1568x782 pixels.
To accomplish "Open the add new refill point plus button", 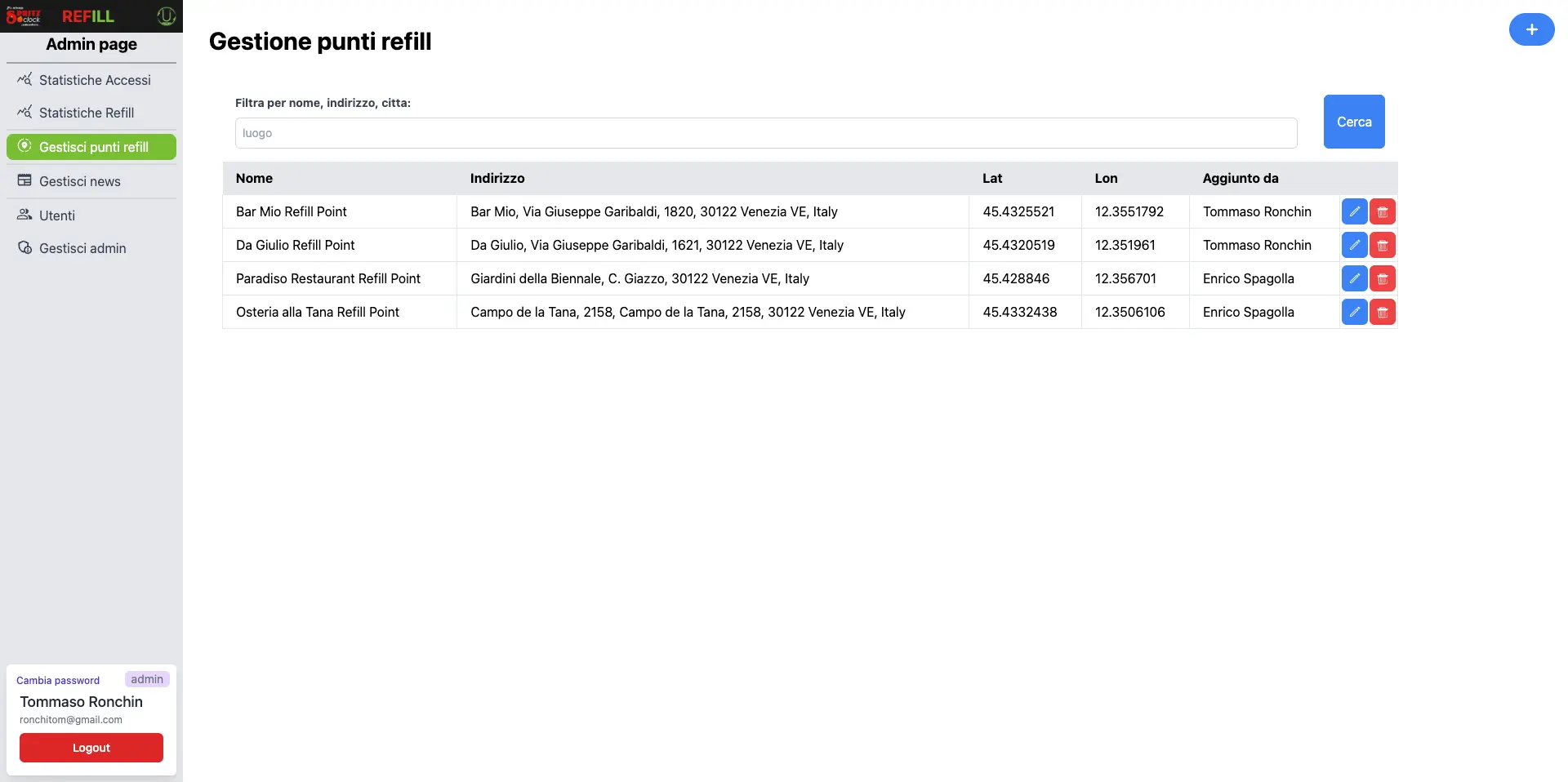I will tap(1531, 29).
